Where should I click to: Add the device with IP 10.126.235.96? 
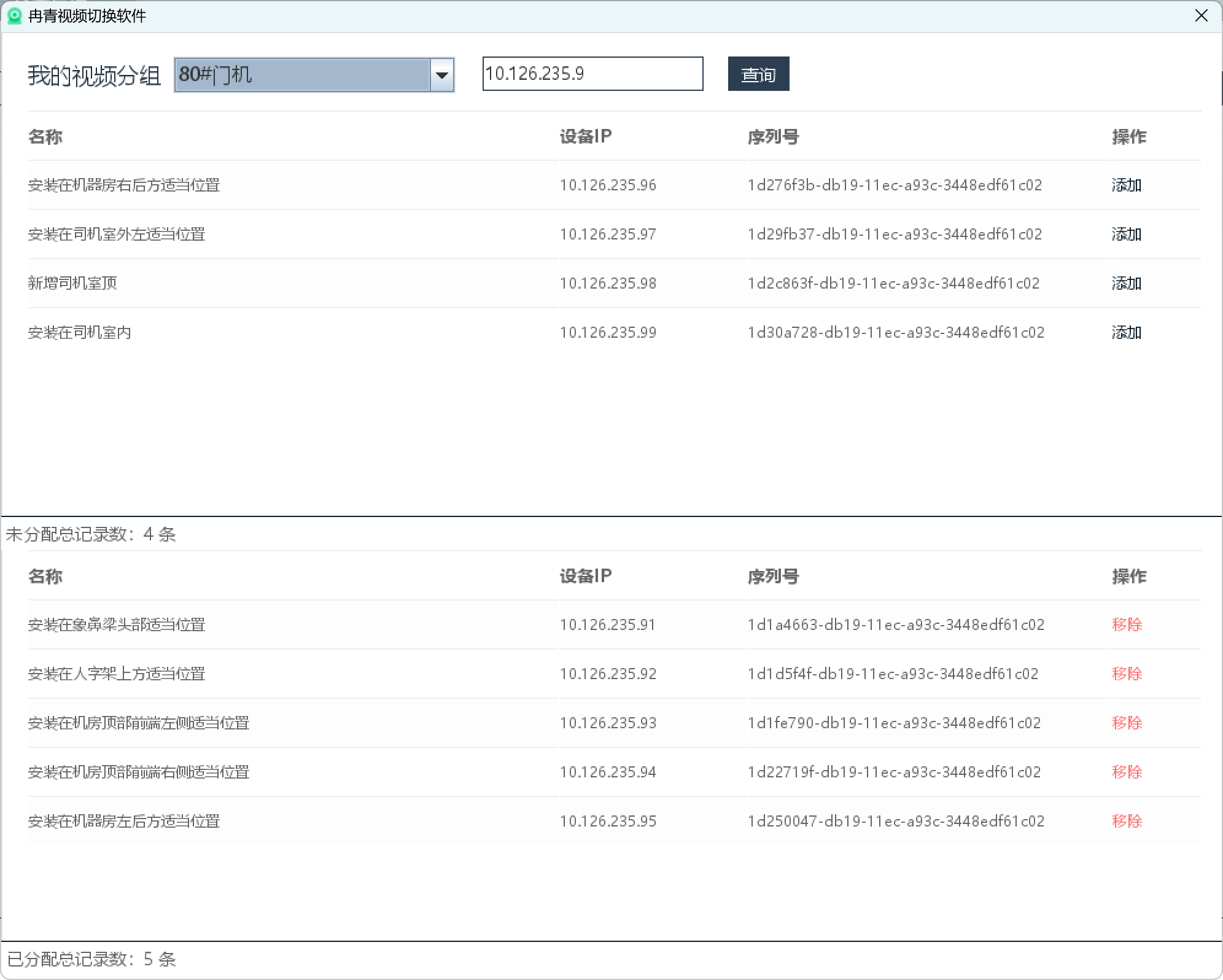coord(1126,185)
